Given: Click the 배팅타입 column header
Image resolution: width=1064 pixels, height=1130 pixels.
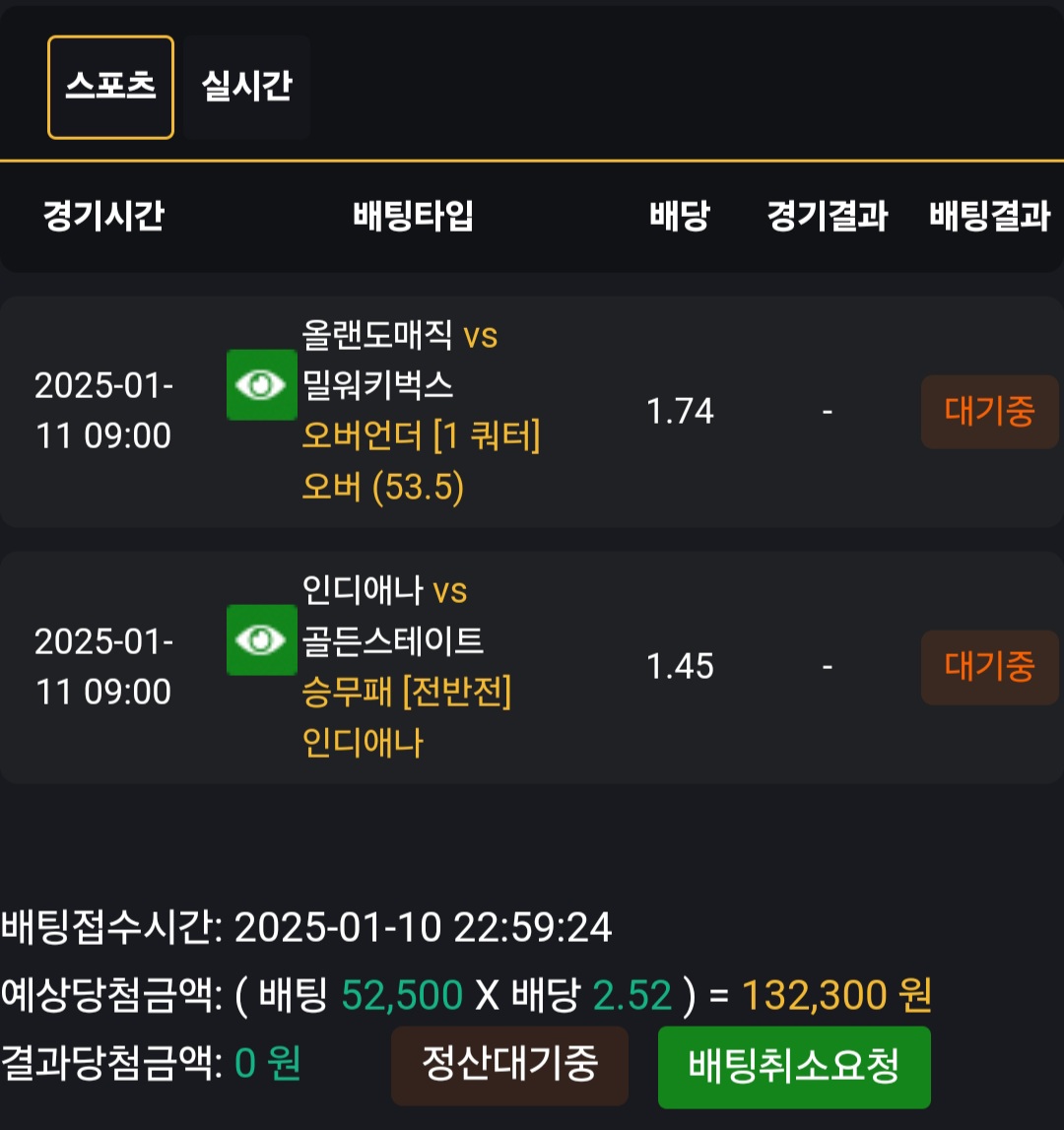Looking at the screenshot, I should point(414,216).
